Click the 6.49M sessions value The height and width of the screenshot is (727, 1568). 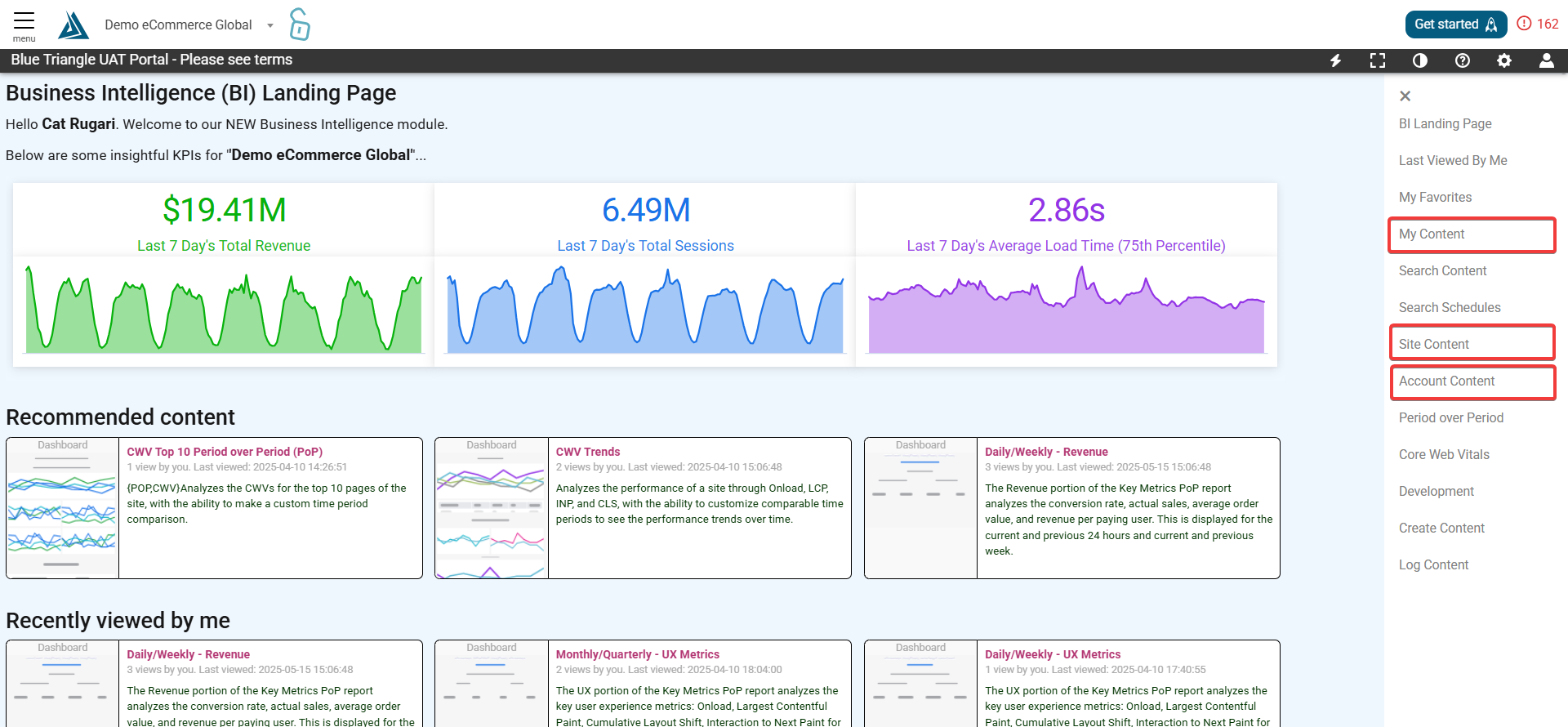[646, 210]
